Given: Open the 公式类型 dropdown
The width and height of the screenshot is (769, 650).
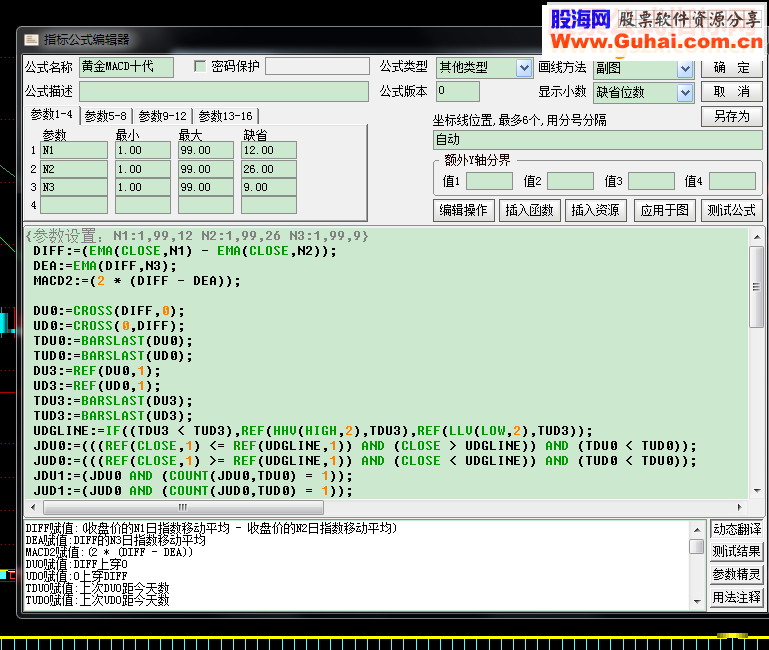Looking at the screenshot, I should [524, 68].
